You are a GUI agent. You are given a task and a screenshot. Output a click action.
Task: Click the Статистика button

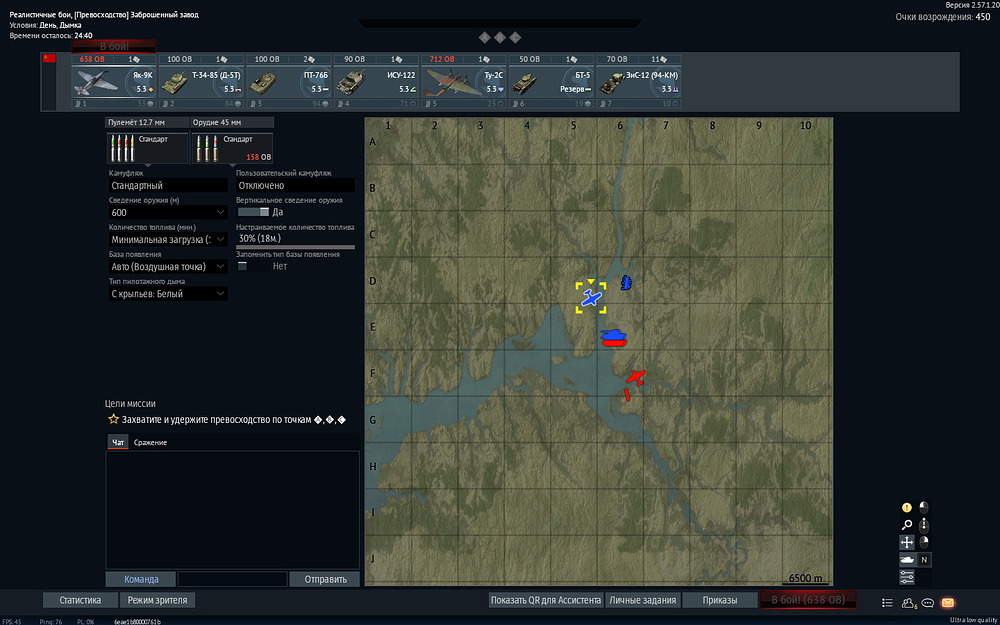point(80,600)
